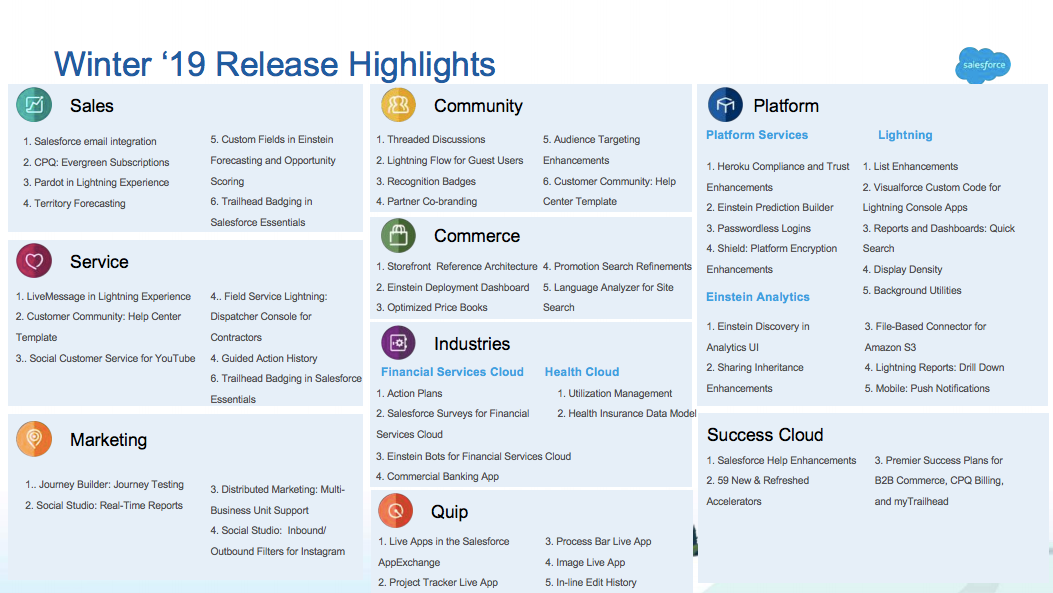Click 'Process Bar Live App' item
1053x593 pixels.
[598, 542]
